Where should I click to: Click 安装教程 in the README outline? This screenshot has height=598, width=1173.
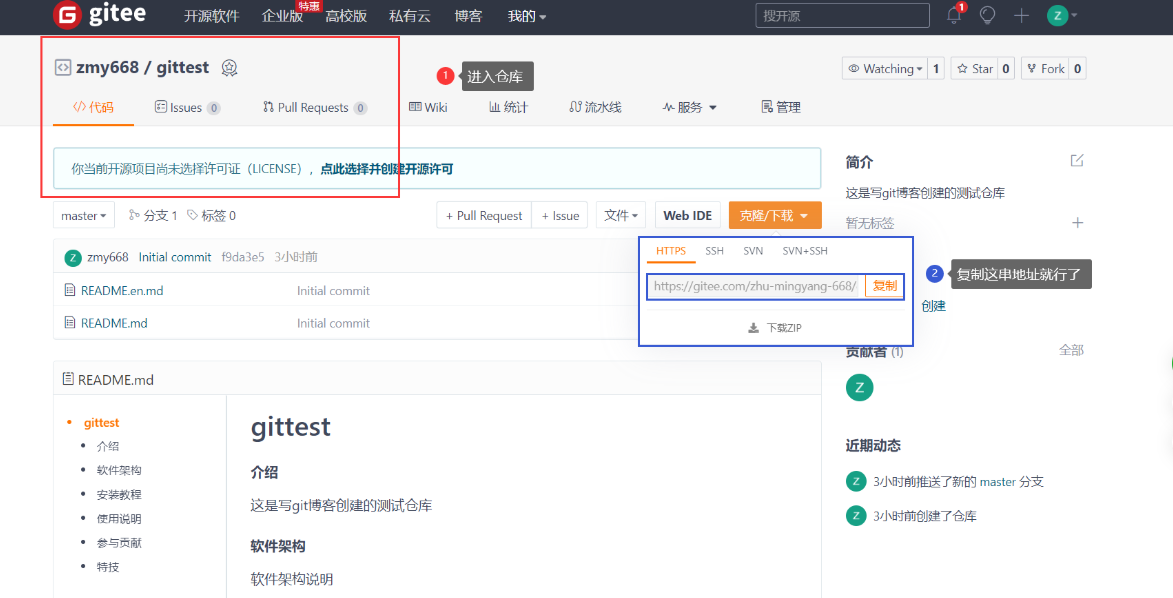[119, 495]
